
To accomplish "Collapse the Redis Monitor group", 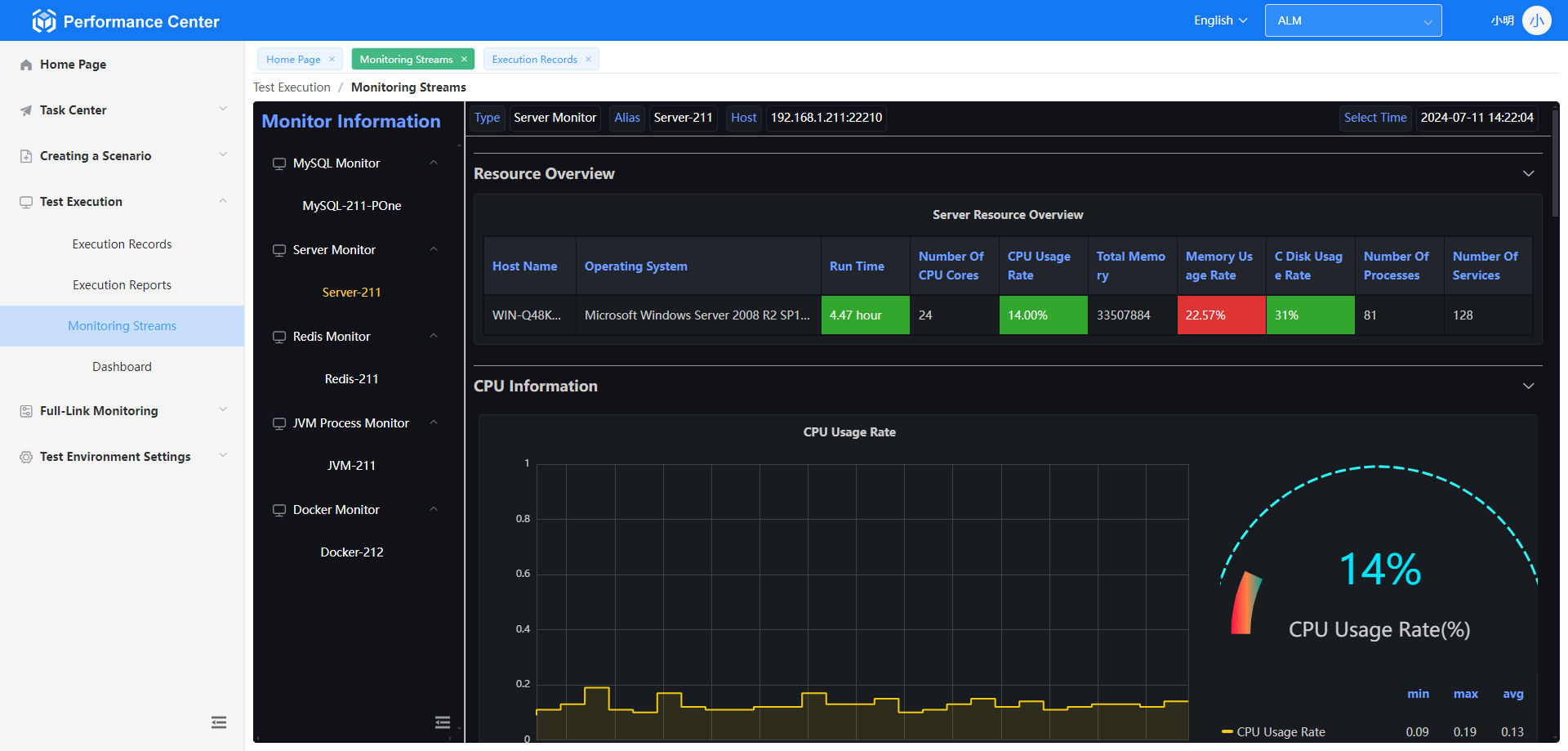I will (x=434, y=336).
